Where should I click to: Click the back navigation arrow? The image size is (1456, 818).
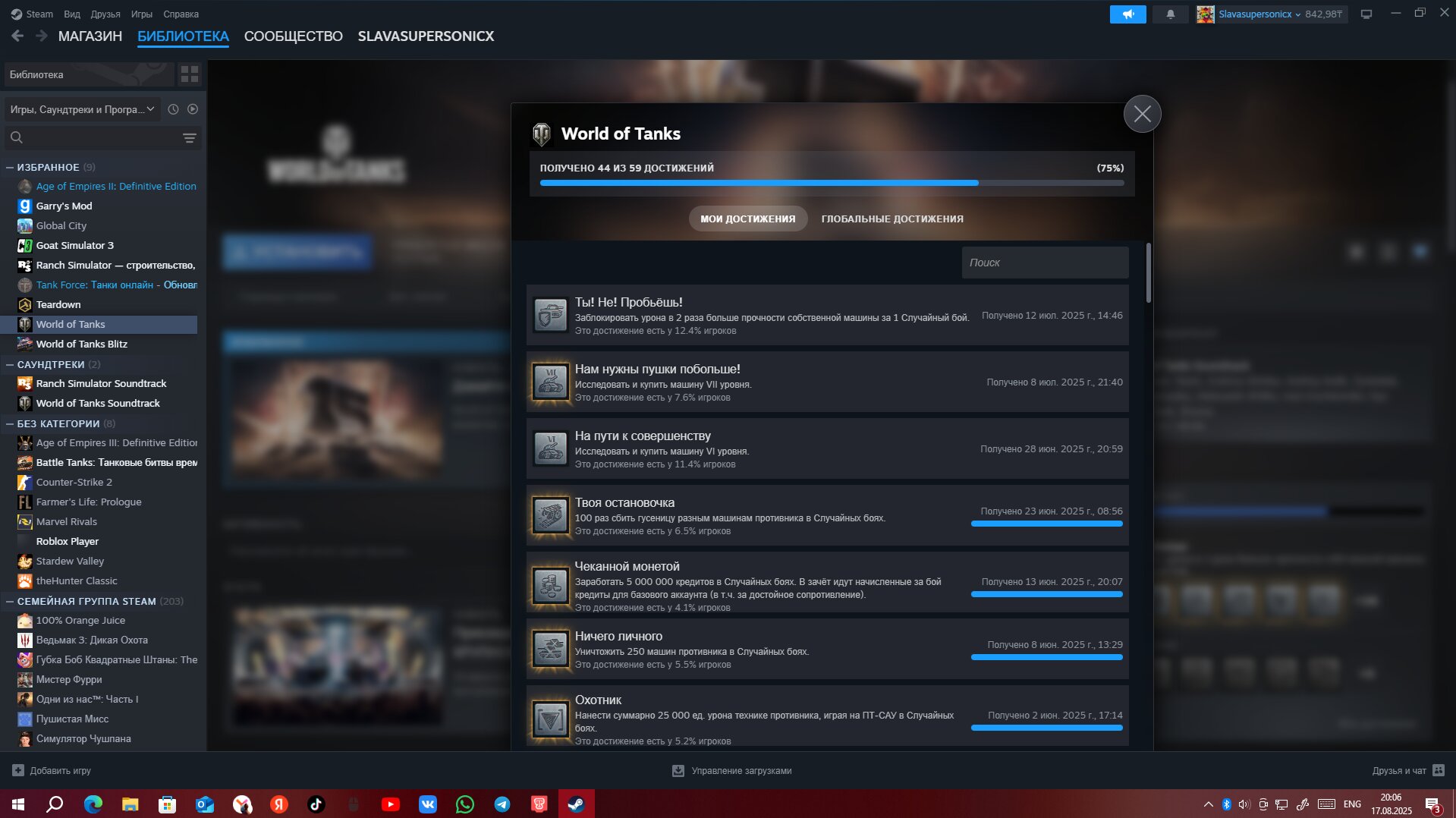[x=17, y=36]
